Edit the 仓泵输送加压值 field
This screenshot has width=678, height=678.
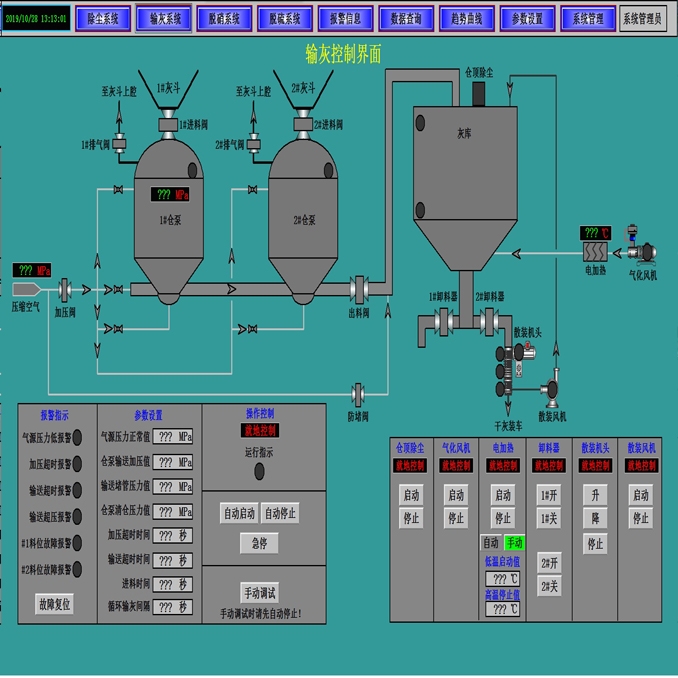coord(173,462)
